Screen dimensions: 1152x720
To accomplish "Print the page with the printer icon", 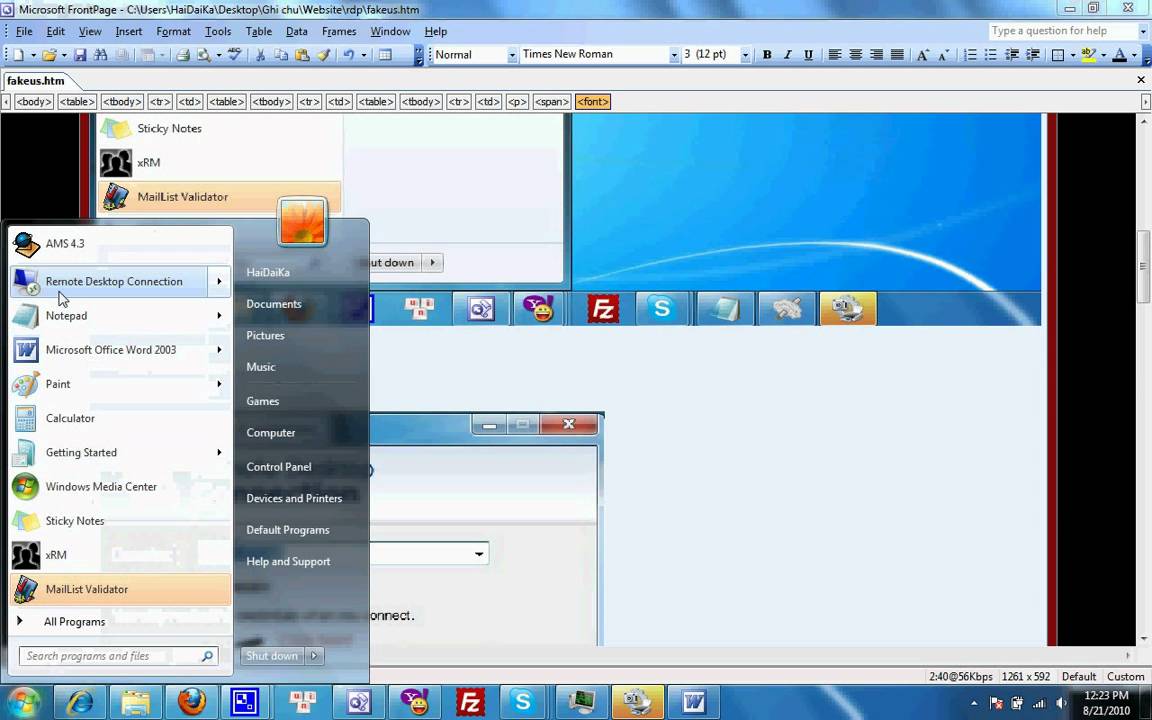I will point(183,55).
